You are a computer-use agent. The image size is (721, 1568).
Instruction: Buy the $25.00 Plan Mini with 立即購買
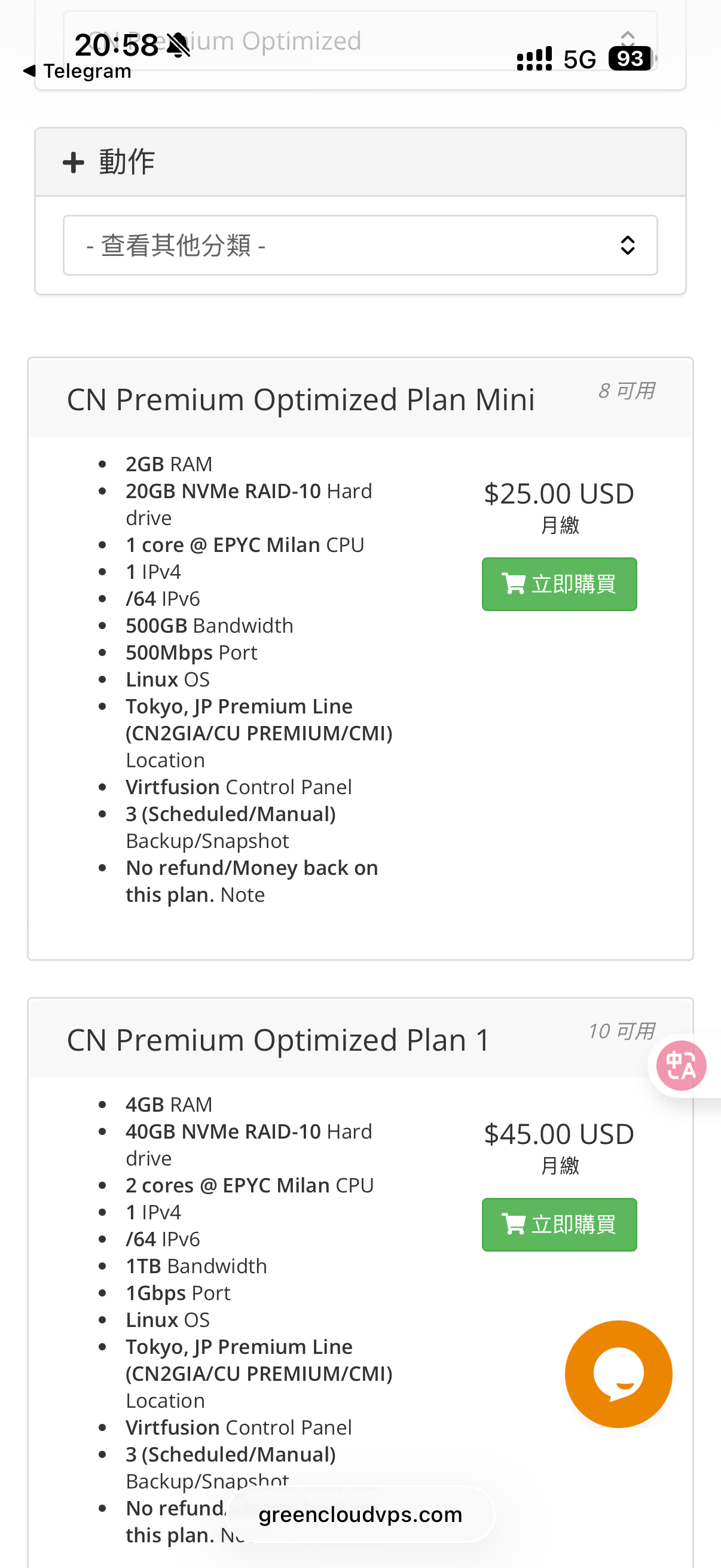(x=559, y=584)
